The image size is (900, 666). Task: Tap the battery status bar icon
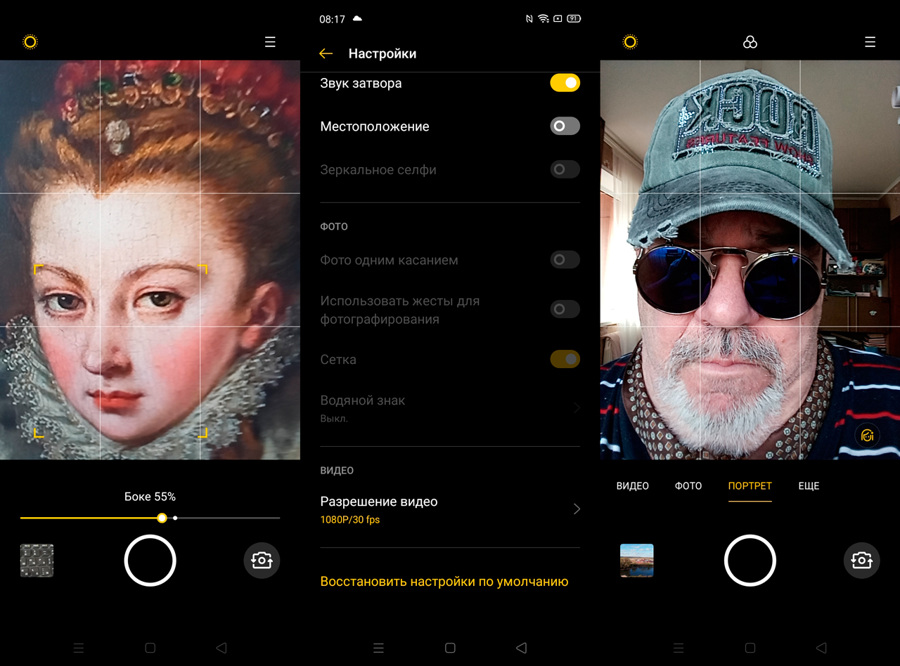point(573,19)
